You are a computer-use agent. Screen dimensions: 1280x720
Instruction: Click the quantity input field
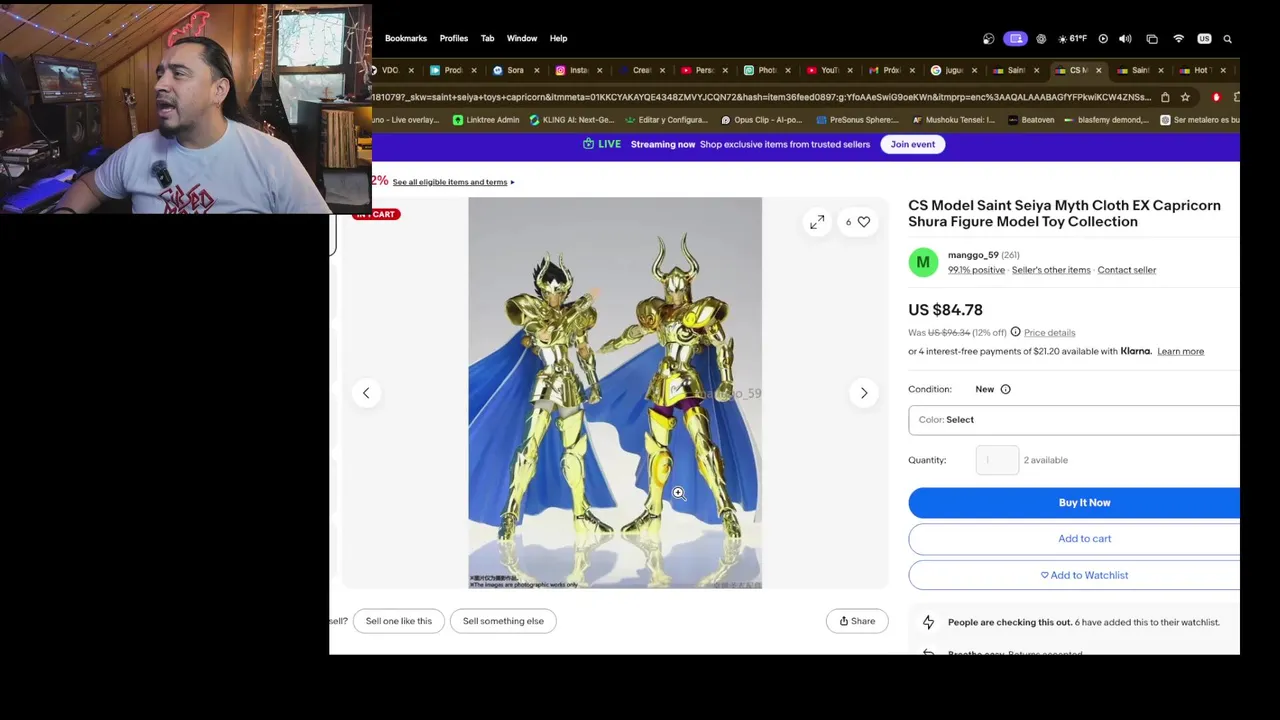coord(997,460)
